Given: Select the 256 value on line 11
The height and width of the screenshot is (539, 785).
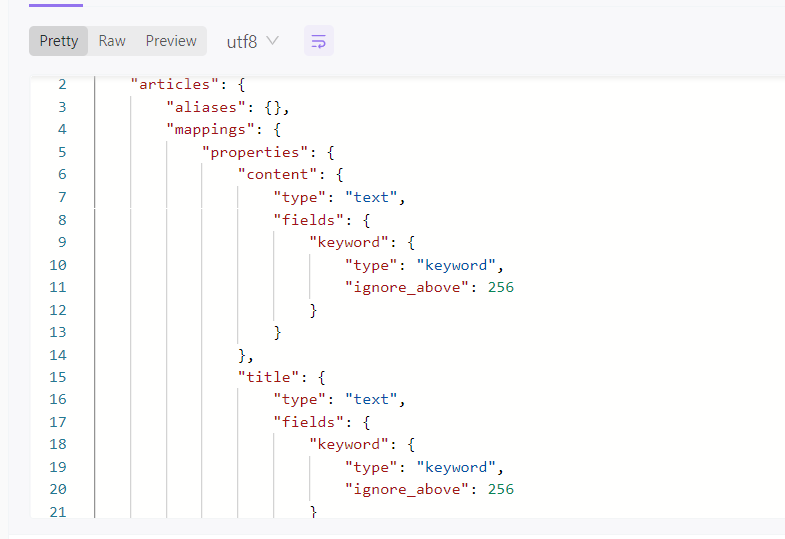Looking at the screenshot, I should 501,287.
